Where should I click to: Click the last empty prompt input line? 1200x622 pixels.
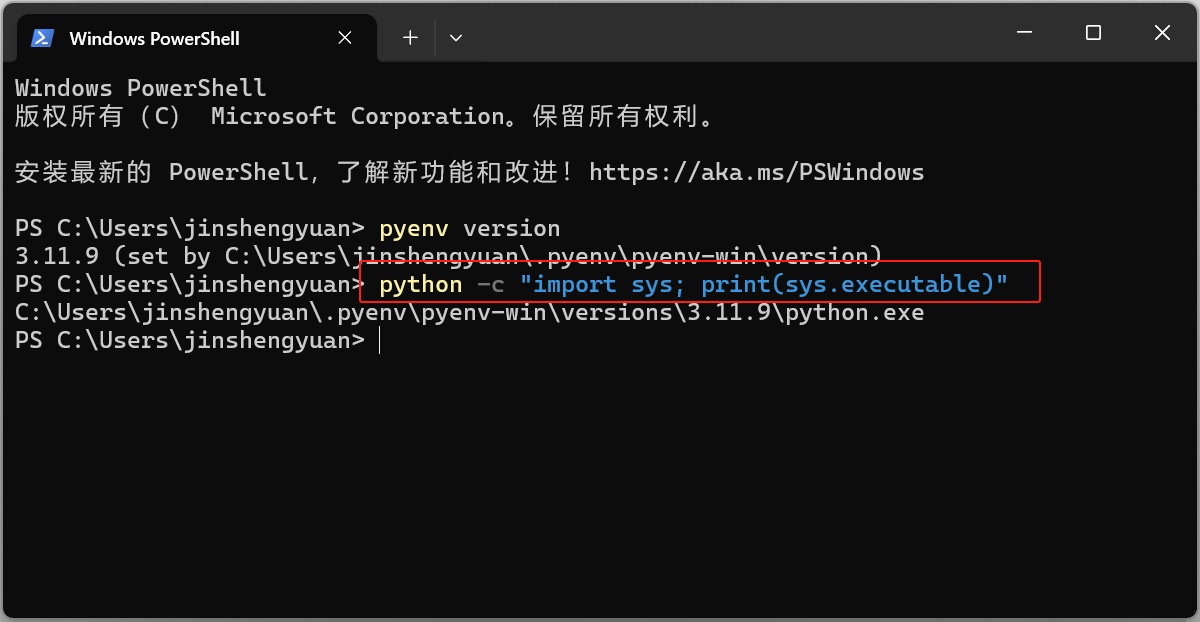[x=198, y=341]
